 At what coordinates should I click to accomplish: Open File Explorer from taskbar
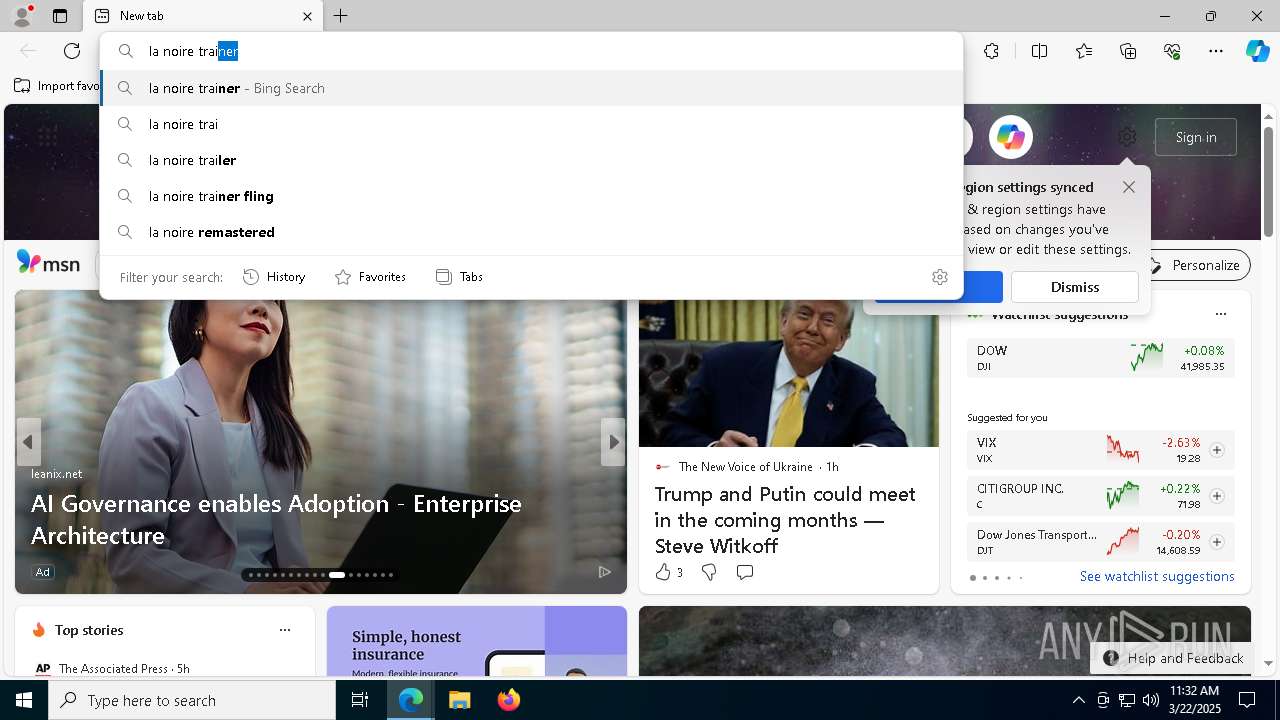459,700
